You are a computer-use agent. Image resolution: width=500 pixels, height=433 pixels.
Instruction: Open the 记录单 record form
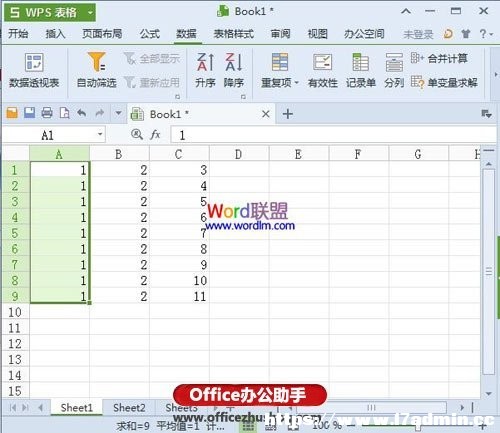[361, 70]
